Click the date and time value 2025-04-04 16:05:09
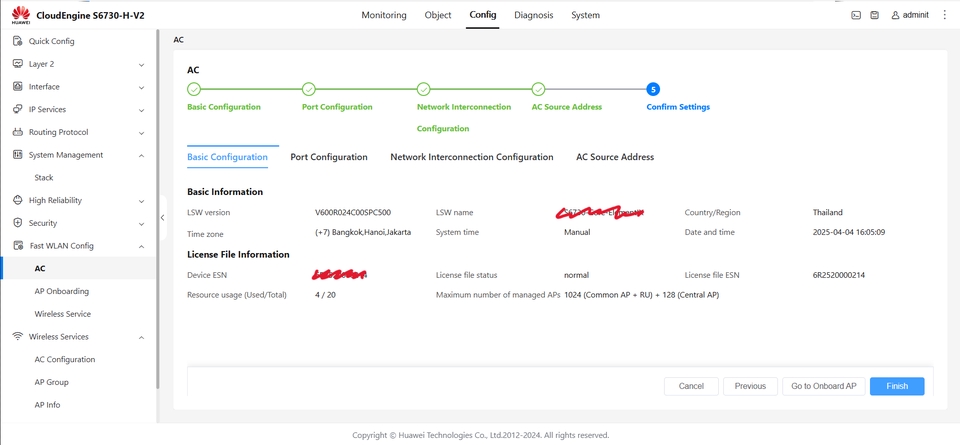The height and width of the screenshot is (445, 960). 849,233
